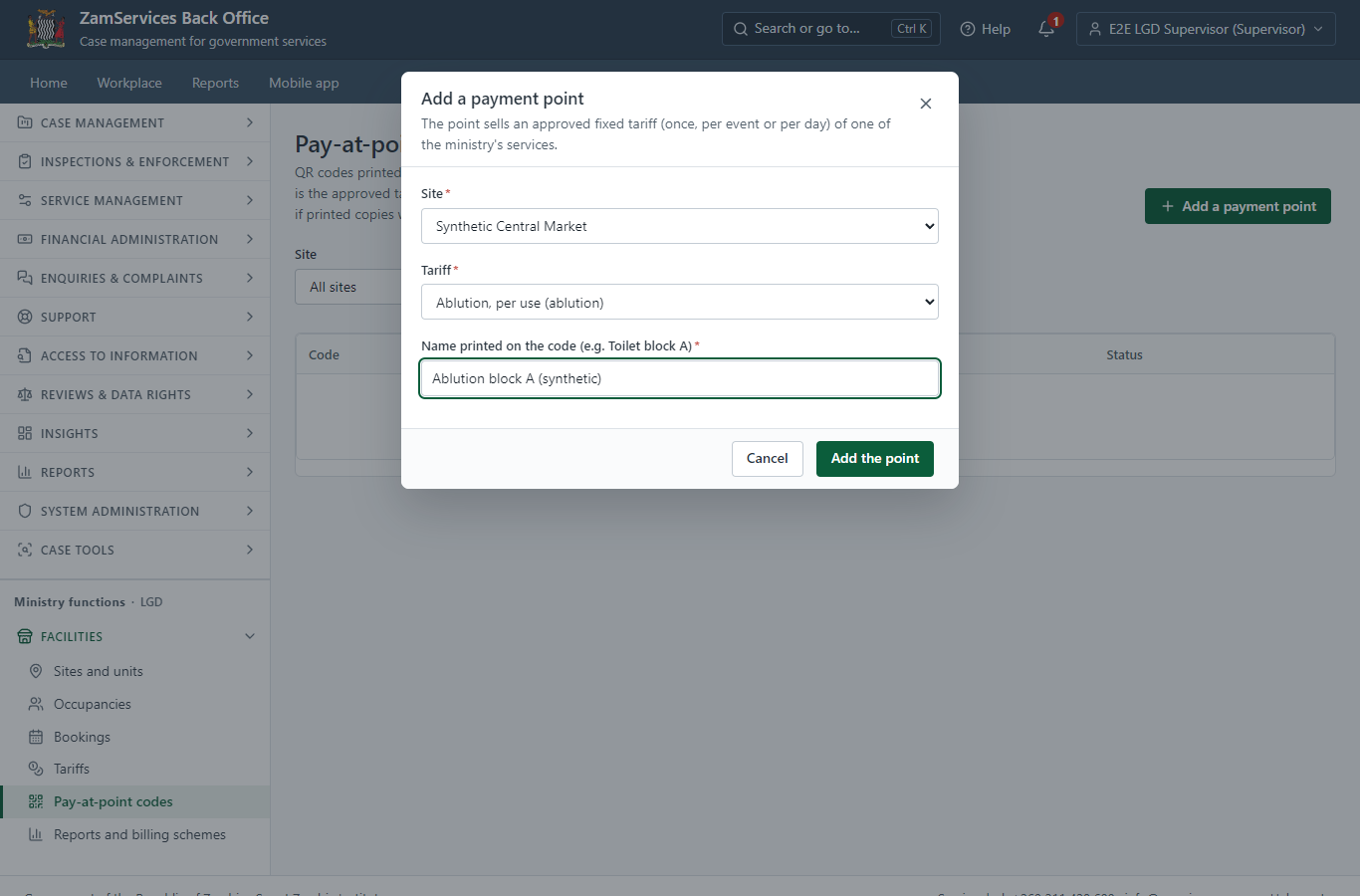Click the Service Management icon
This screenshot has height=896, width=1360.
click(25, 200)
